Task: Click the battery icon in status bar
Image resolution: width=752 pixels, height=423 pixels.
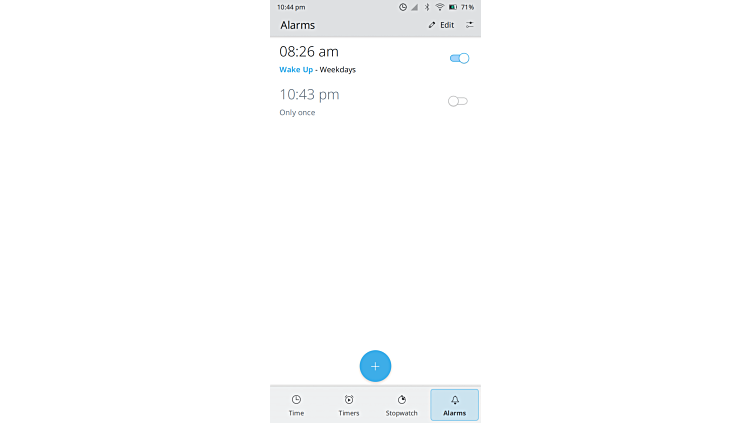Action: click(453, 7)
